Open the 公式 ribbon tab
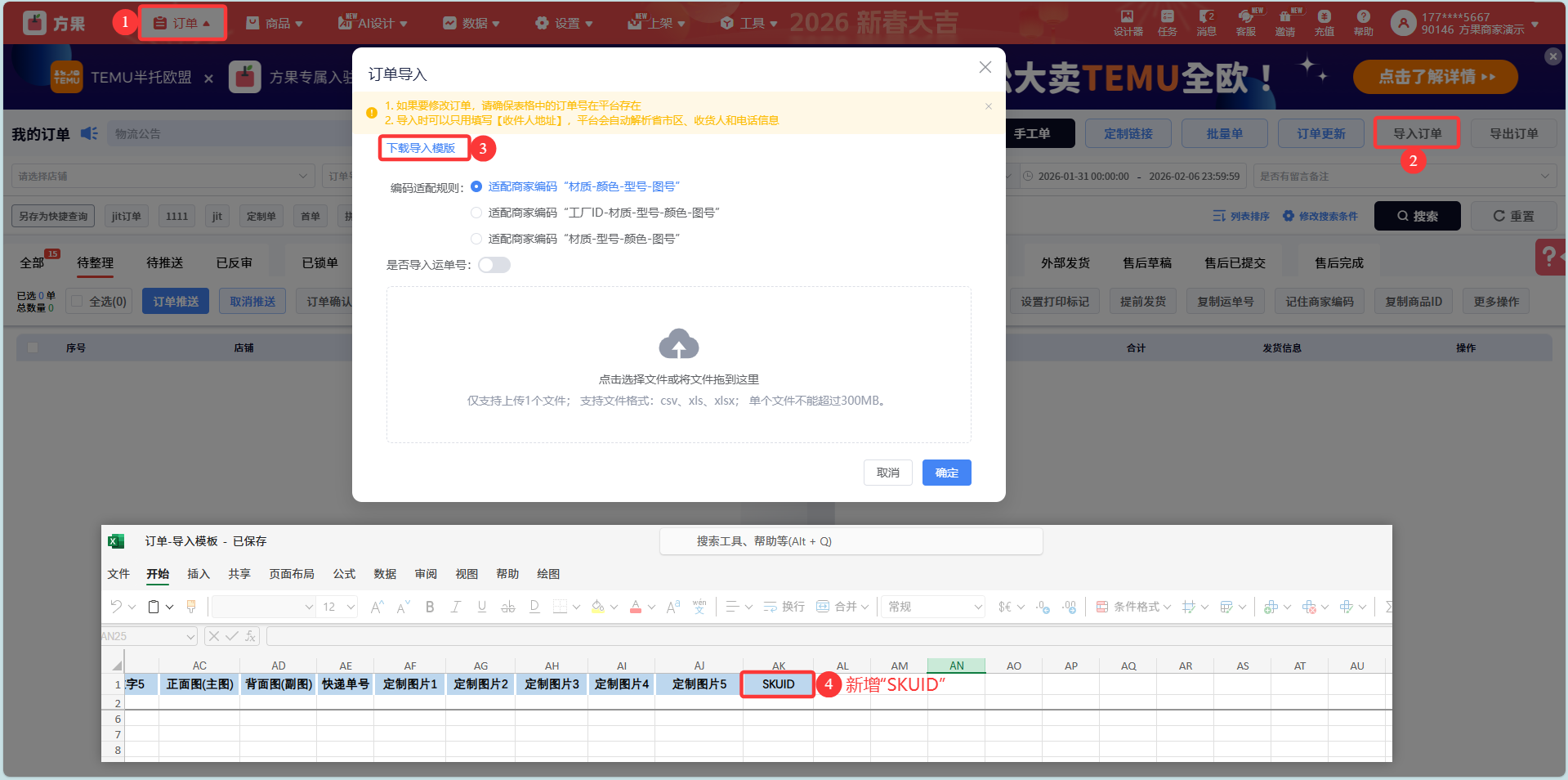The height and width of the screenshot is (780, 1568). point(344,574)
